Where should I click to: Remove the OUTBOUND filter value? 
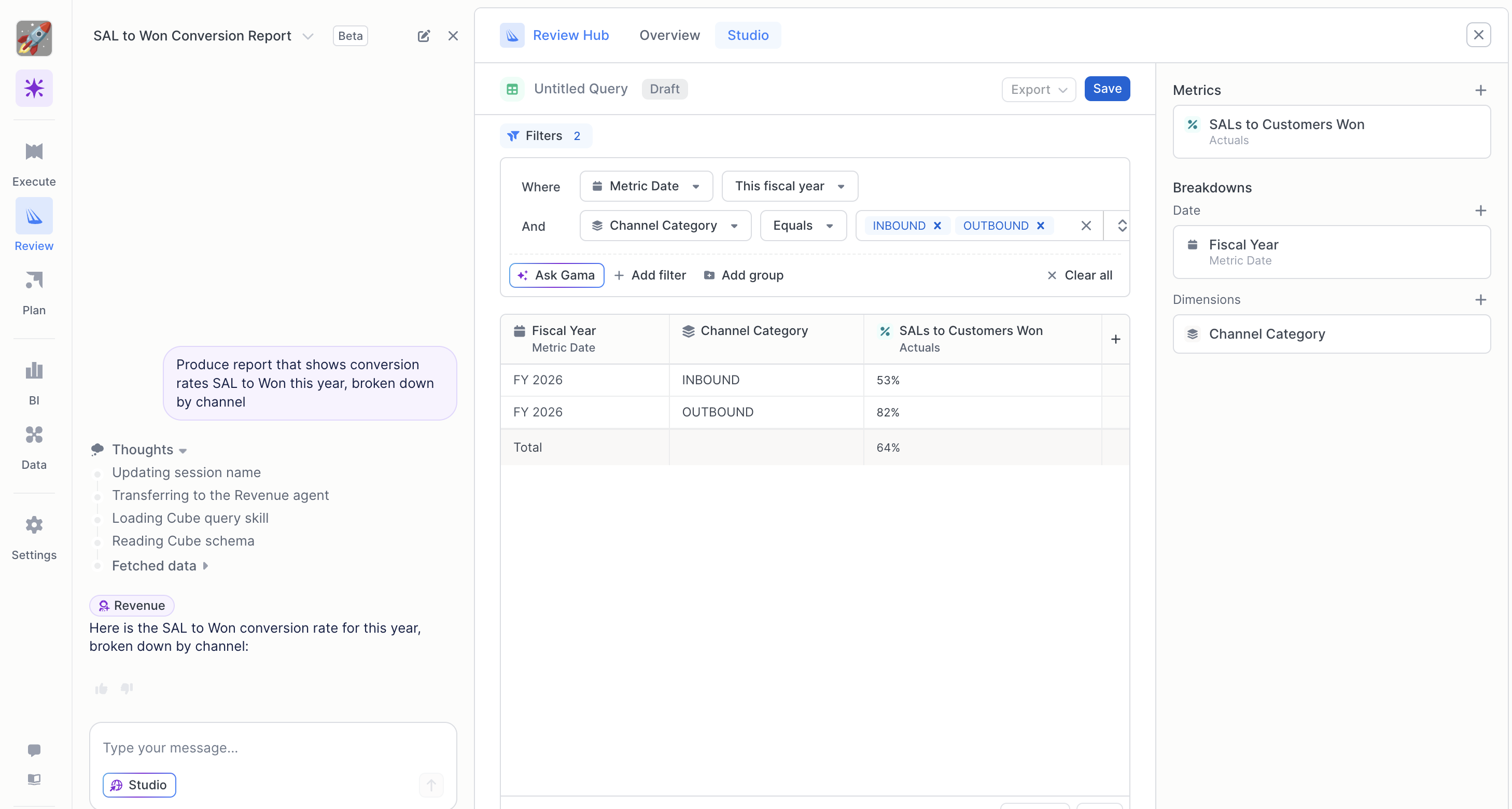(1041, 226)
